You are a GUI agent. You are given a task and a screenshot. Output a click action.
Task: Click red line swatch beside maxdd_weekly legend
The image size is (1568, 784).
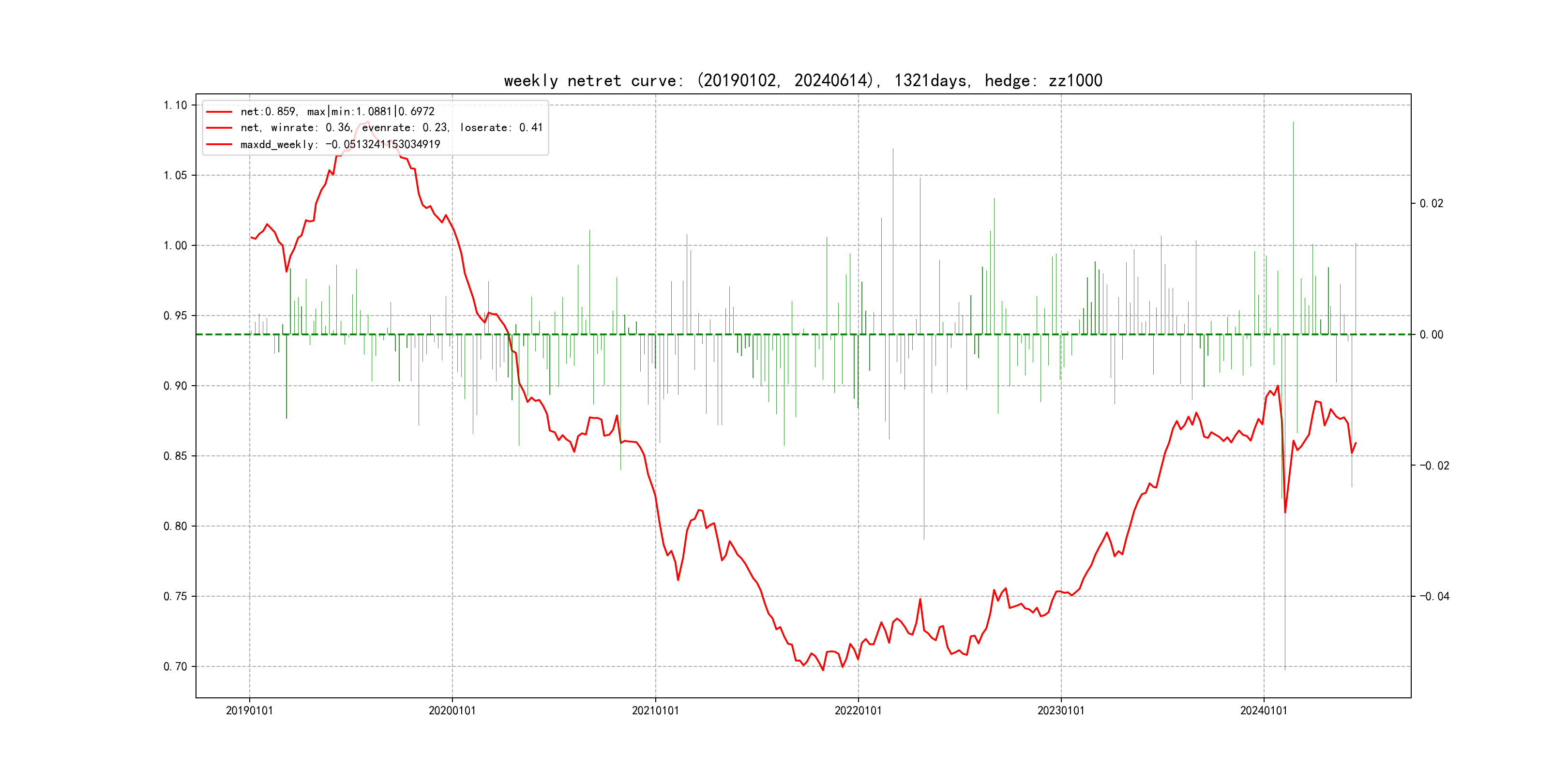(x=219, y=144)
